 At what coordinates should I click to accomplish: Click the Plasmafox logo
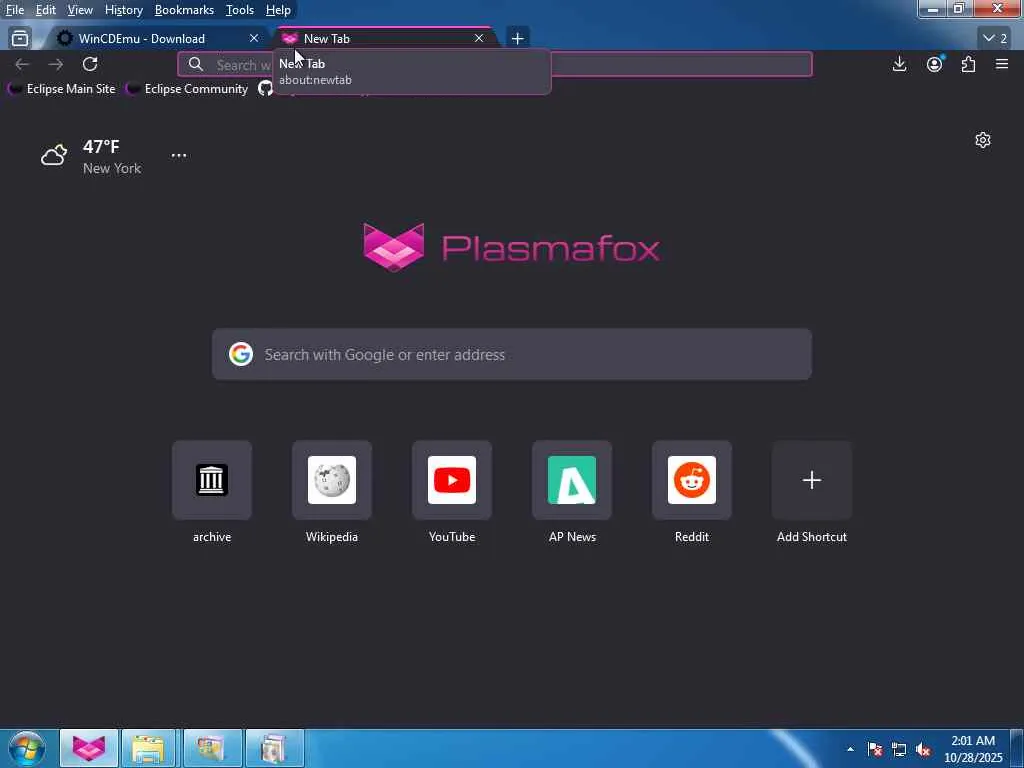[x=511, y=248]
